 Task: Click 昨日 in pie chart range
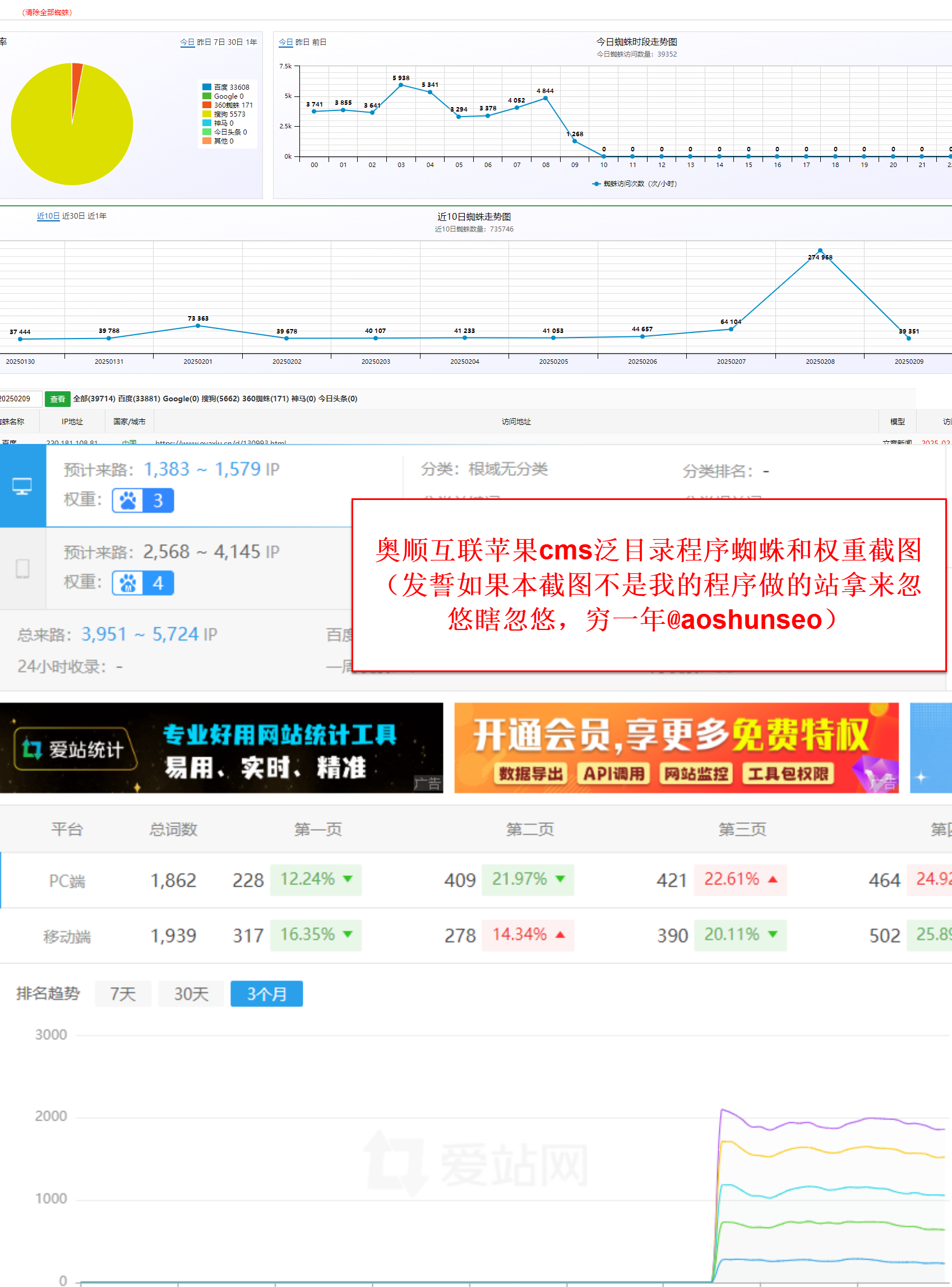click(x=204, y=42)
